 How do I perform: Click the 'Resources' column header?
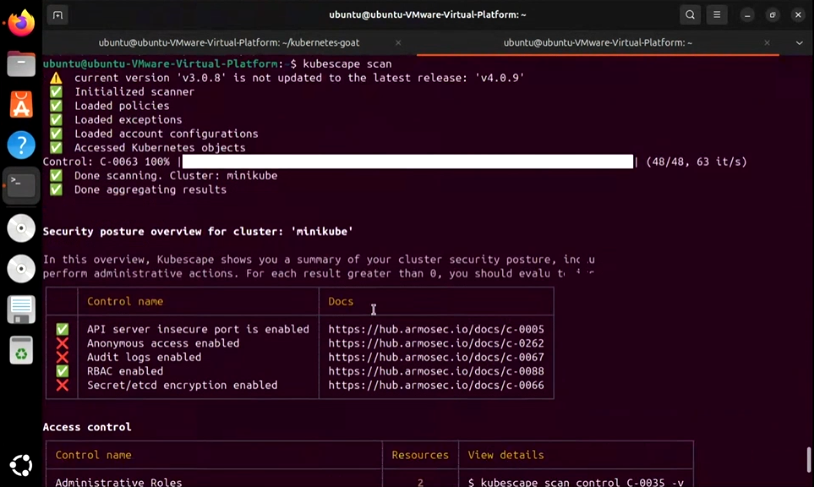[x=420, y=455]
